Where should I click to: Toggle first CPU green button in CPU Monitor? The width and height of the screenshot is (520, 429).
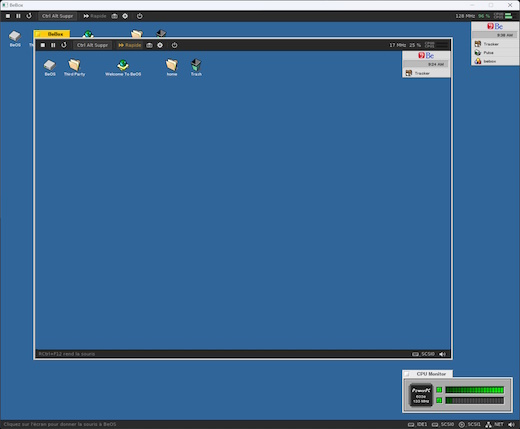439,390
